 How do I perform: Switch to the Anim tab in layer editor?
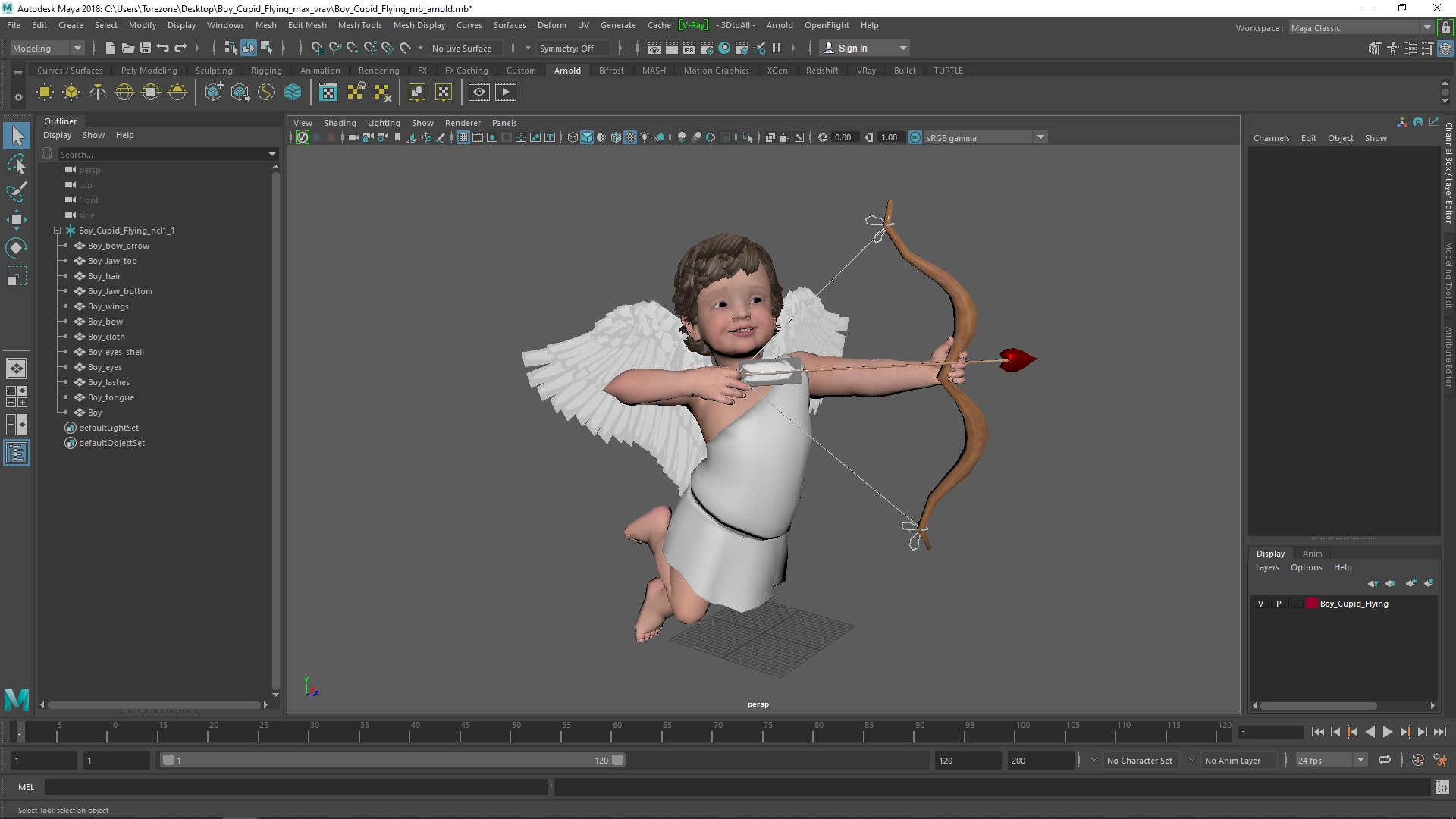pos(1312,554)
